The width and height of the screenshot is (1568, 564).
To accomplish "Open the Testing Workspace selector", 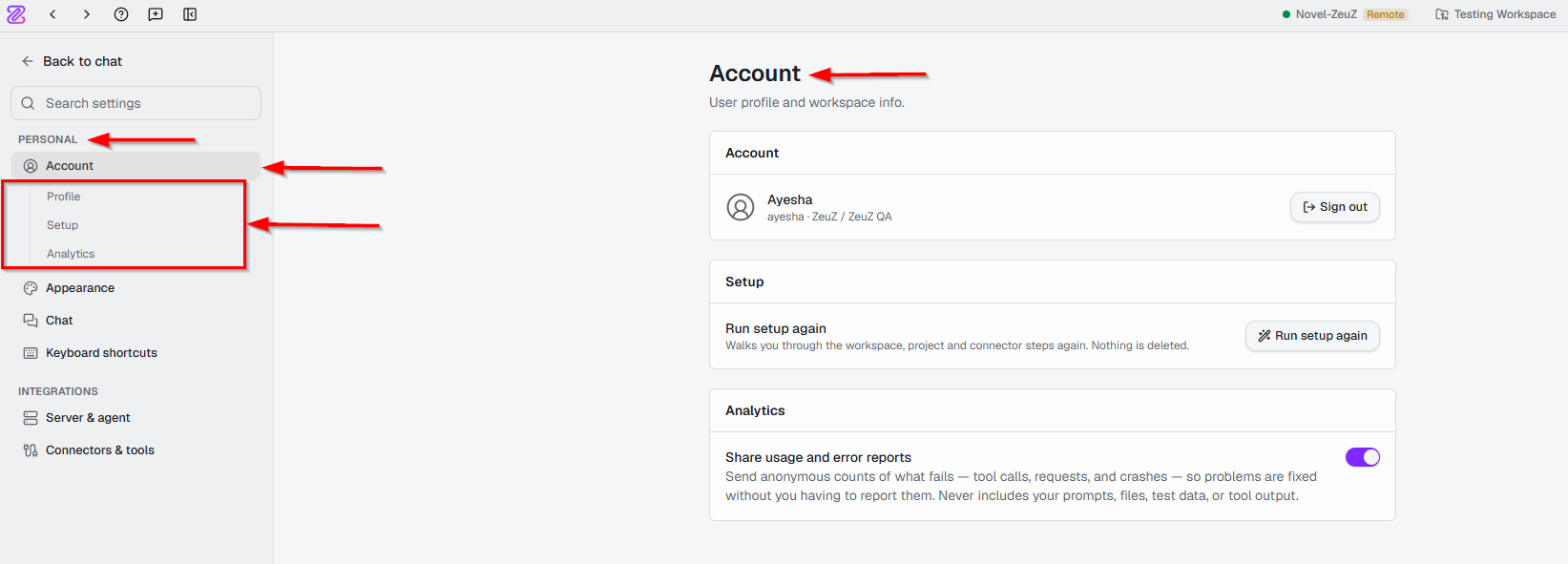I will 1495,14.
